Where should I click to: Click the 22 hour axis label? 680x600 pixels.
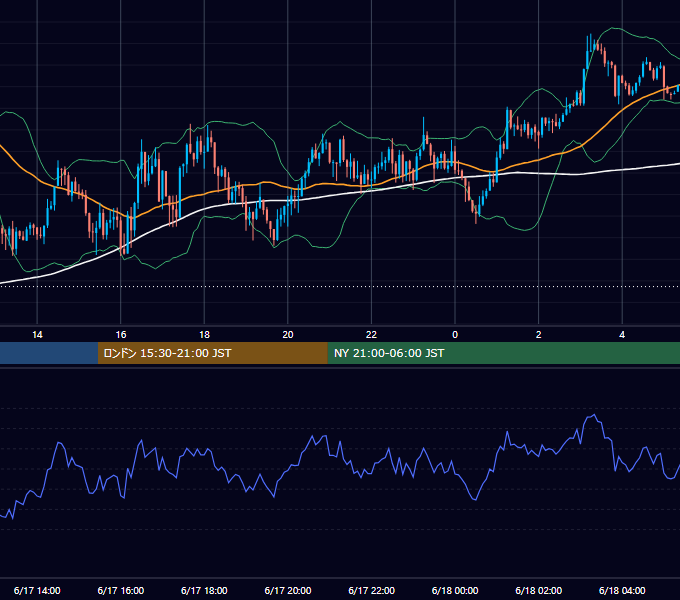pos(371,335)
